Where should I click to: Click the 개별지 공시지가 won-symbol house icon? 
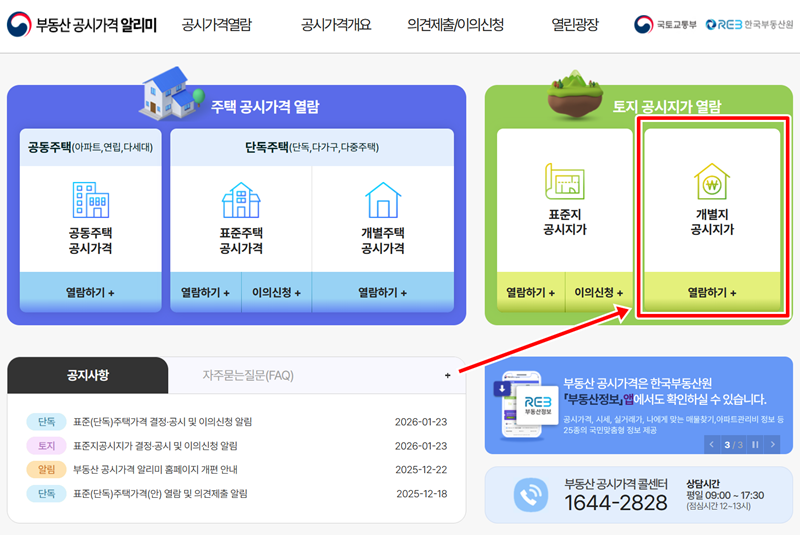712,182
